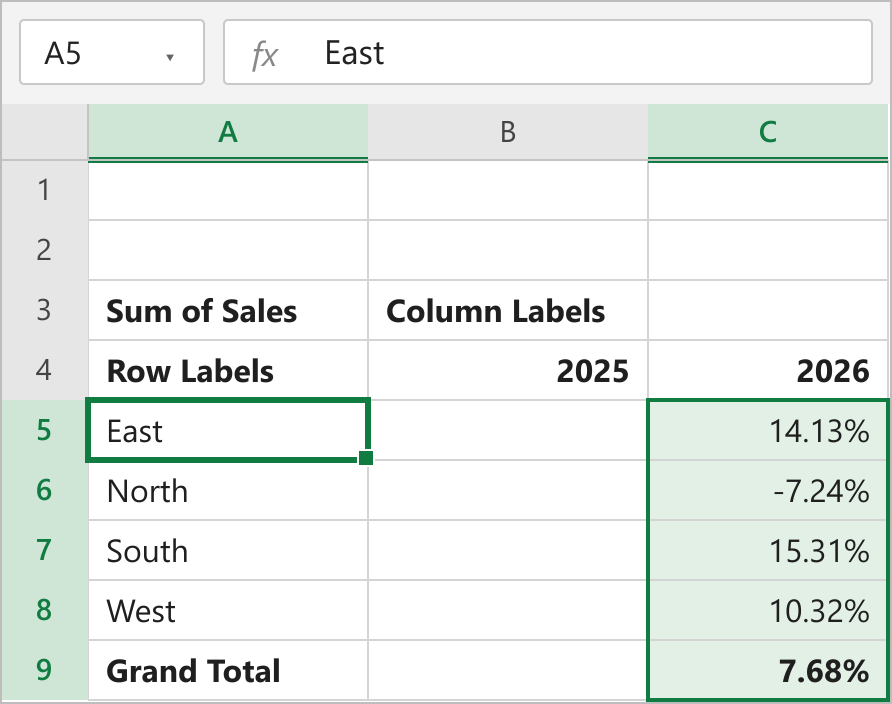The width and height of the screenshot is (892, 704).
Task: Click the select-all corner of the grid
Action: point(44,132)
